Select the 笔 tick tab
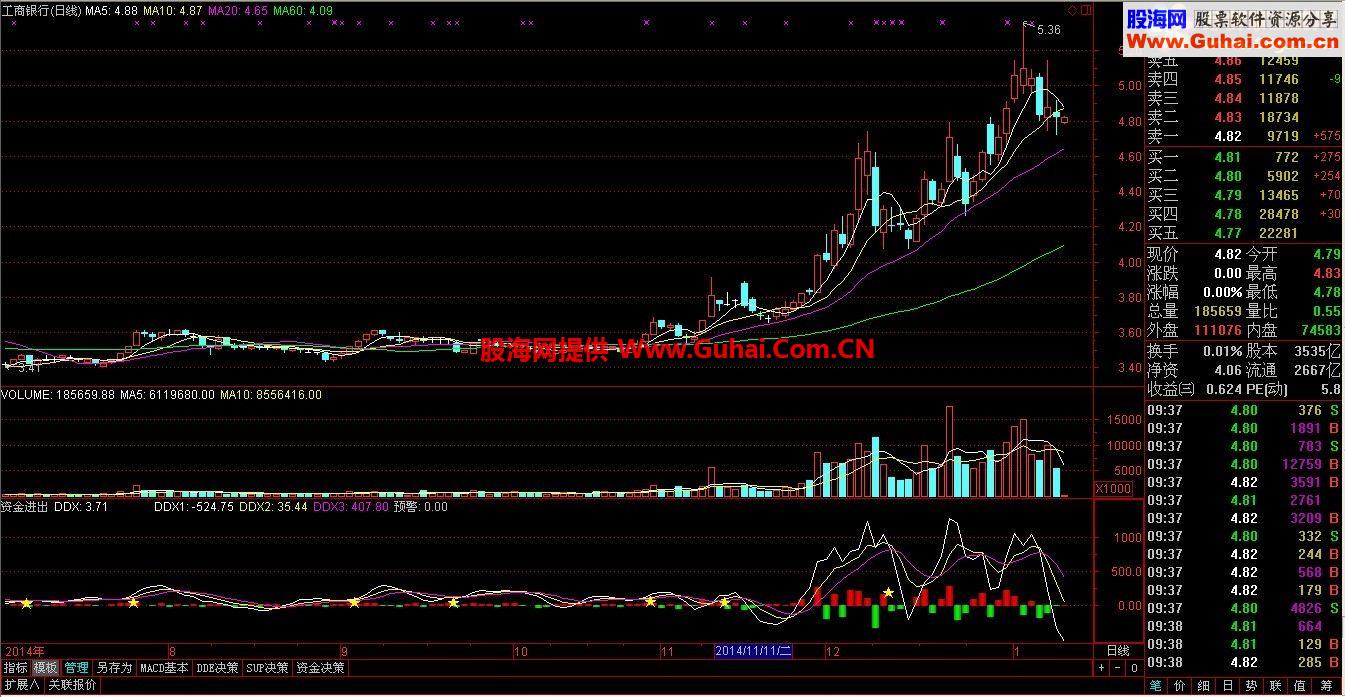 tap(1156, 686)
